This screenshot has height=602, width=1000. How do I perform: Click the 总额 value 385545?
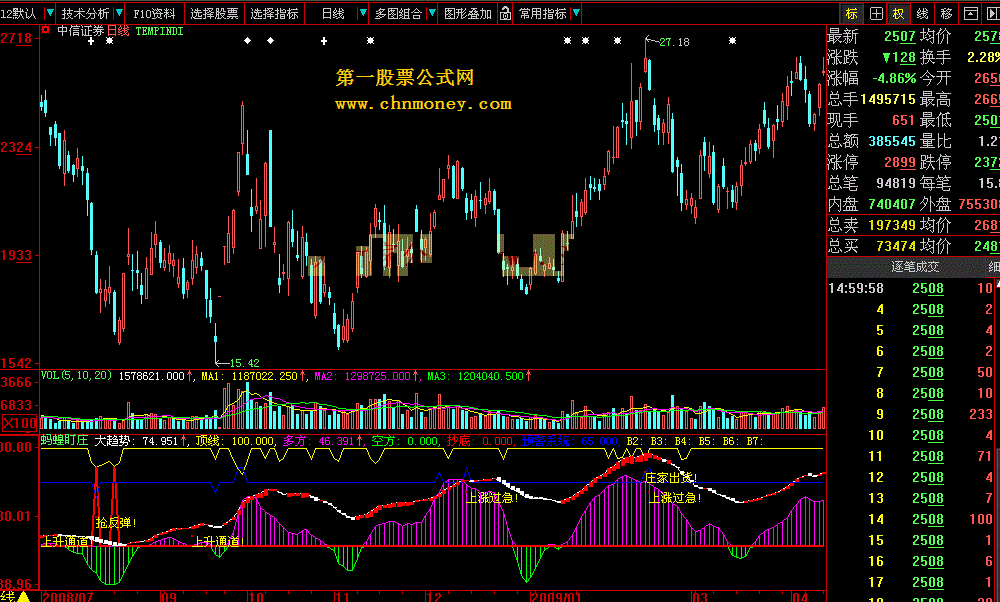892,142
